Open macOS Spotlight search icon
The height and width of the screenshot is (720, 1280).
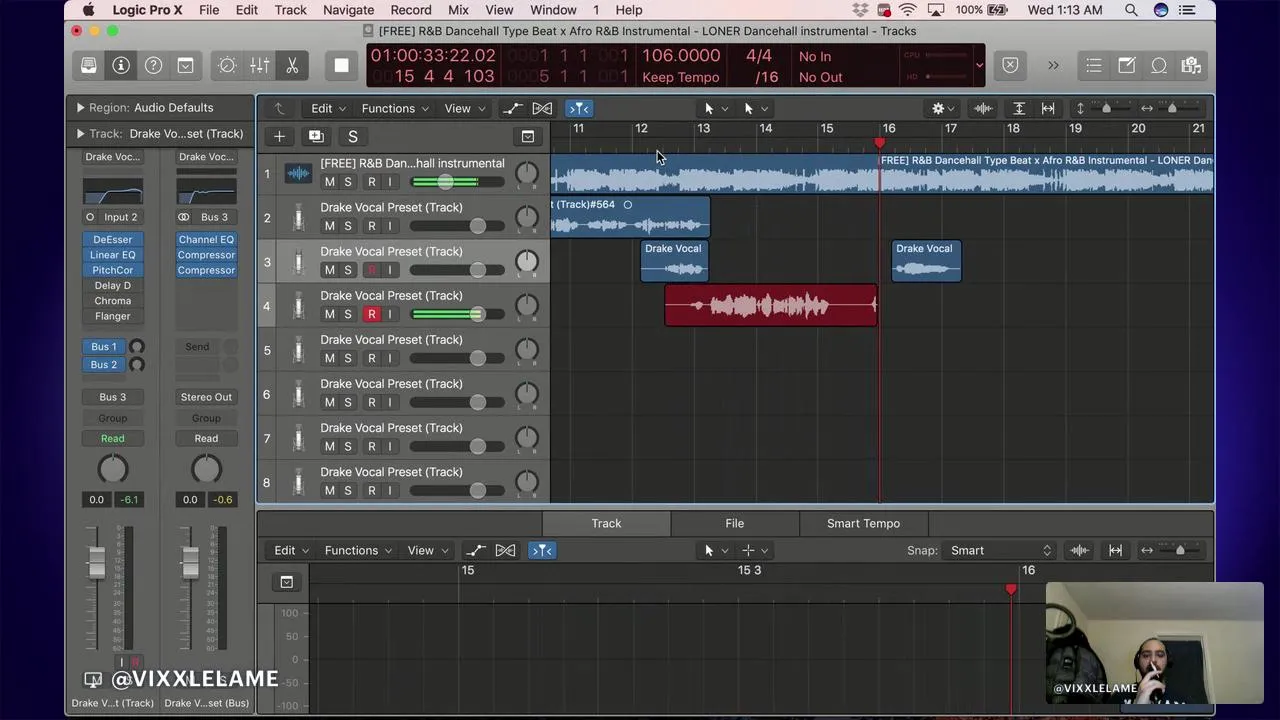tap(1131, 10)
